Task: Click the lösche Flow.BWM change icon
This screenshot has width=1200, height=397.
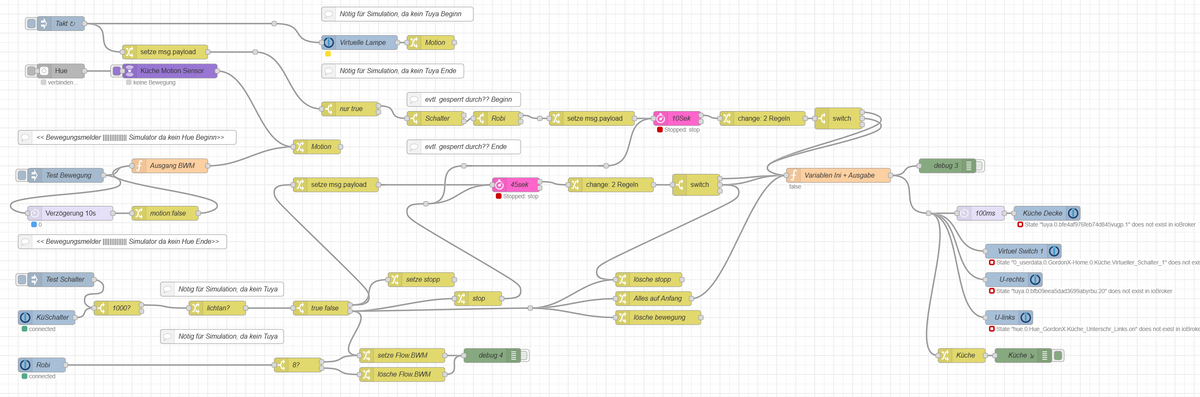Action: coord(367,374)
